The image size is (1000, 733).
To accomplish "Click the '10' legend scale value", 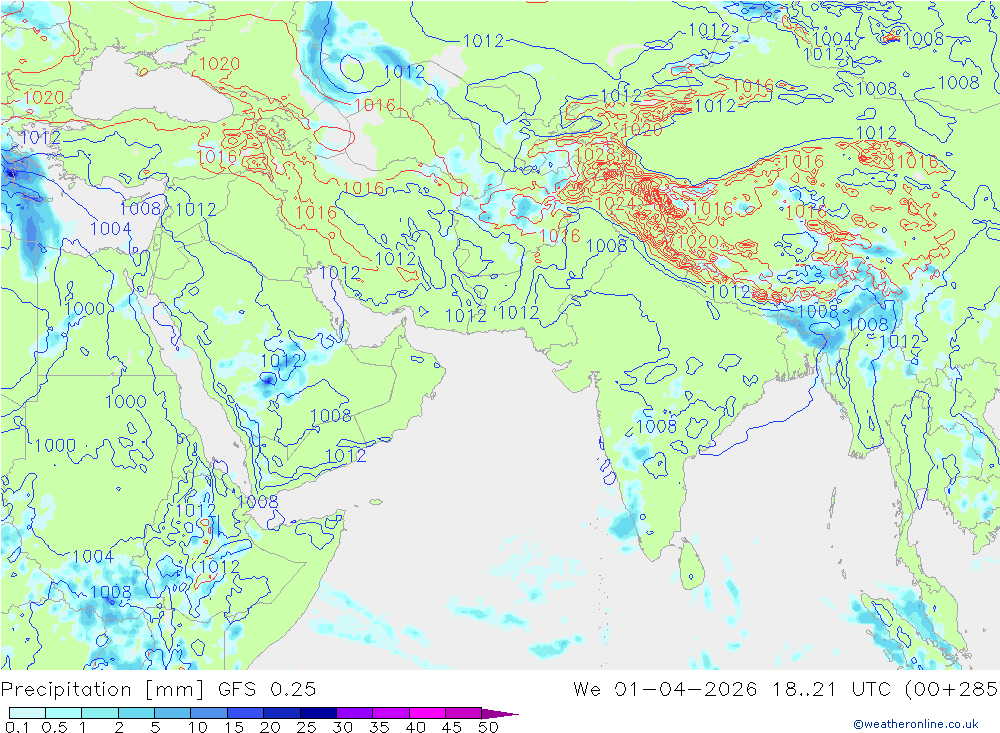I will (197, 727).
